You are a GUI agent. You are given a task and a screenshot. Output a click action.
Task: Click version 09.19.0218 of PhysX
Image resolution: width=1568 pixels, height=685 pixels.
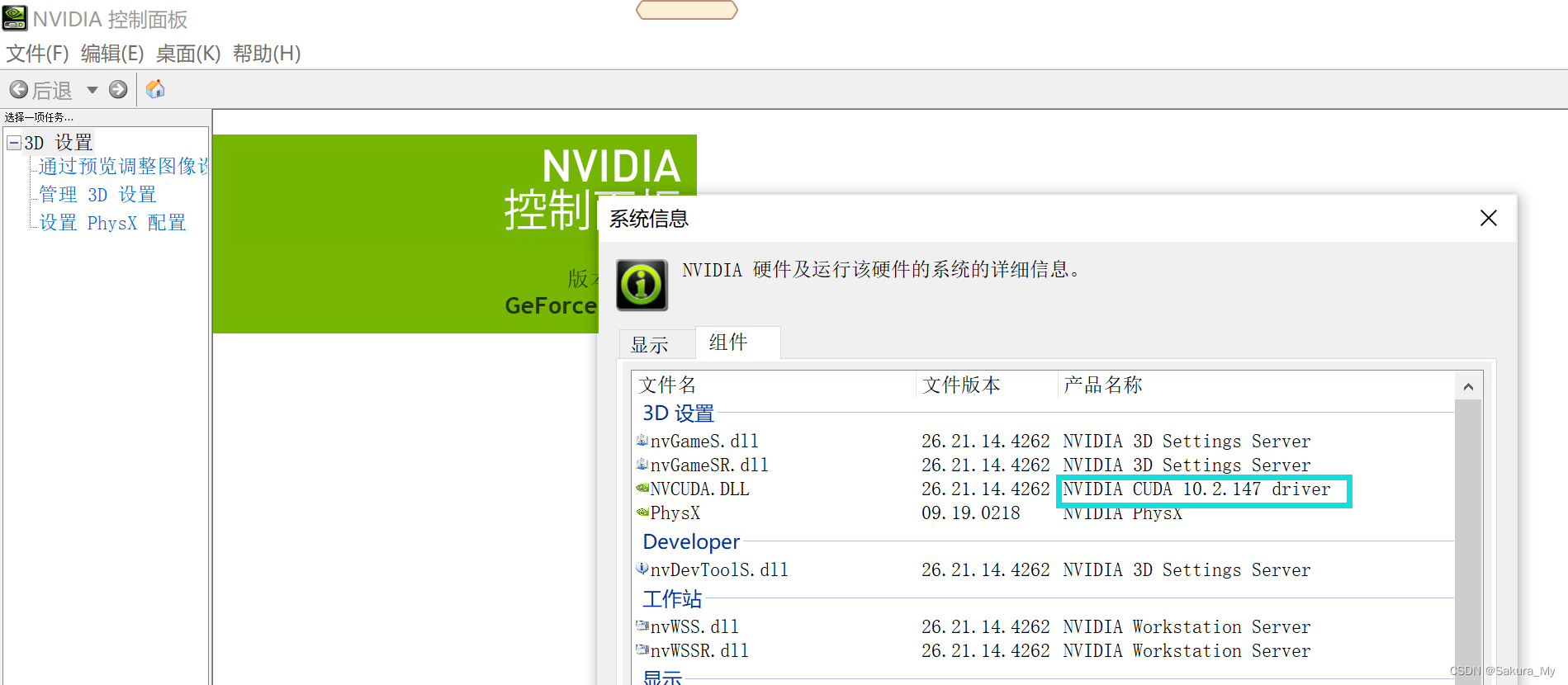971,513
